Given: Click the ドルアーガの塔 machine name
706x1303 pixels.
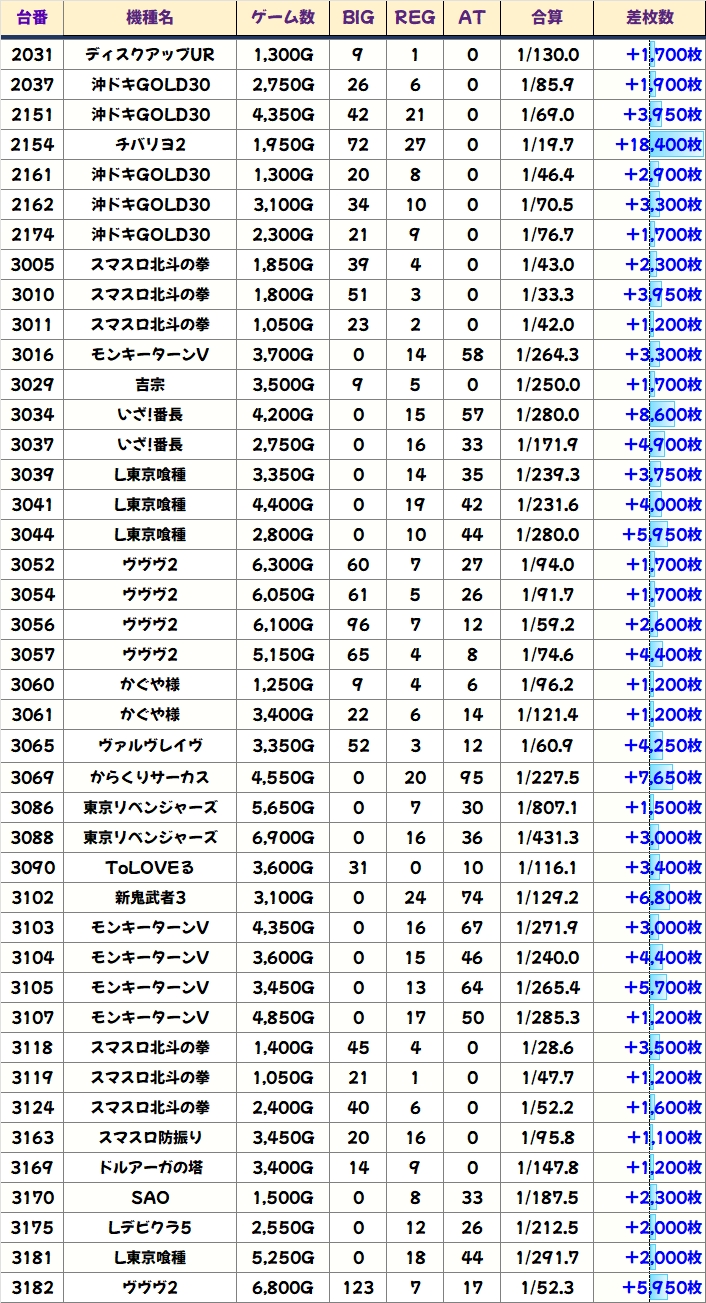Looking at the screenshot, I should tap(150, 1167).
